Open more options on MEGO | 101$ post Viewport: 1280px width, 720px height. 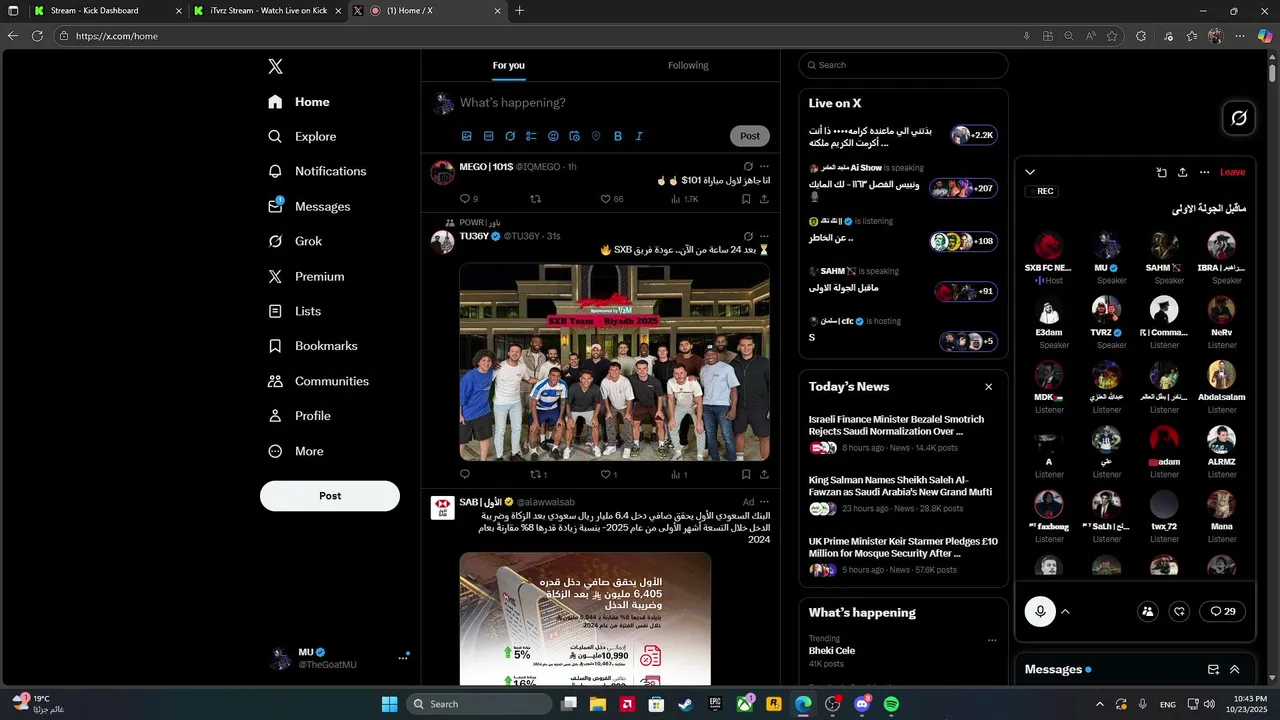(x=765, y=167)
